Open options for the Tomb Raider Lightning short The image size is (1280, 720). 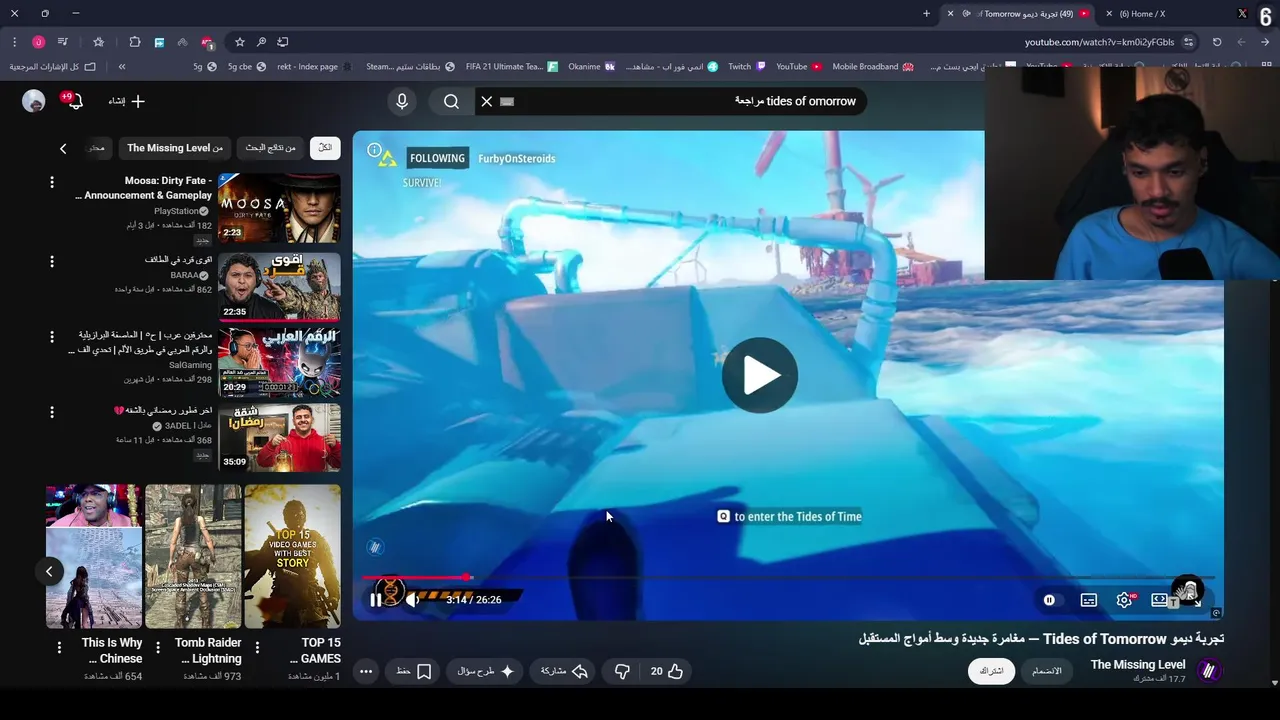pos(158,648)
